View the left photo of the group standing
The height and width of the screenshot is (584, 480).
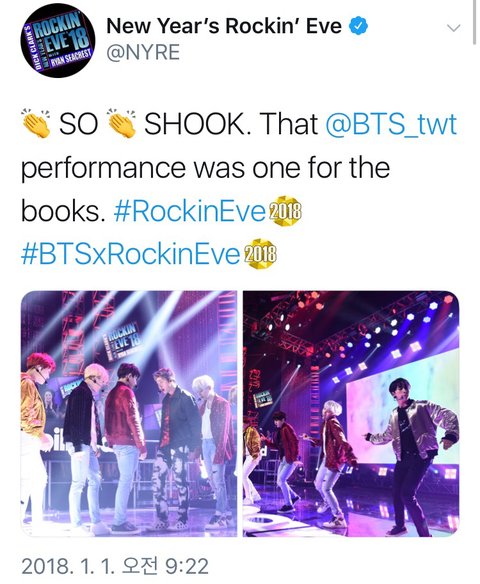point(129,413)
